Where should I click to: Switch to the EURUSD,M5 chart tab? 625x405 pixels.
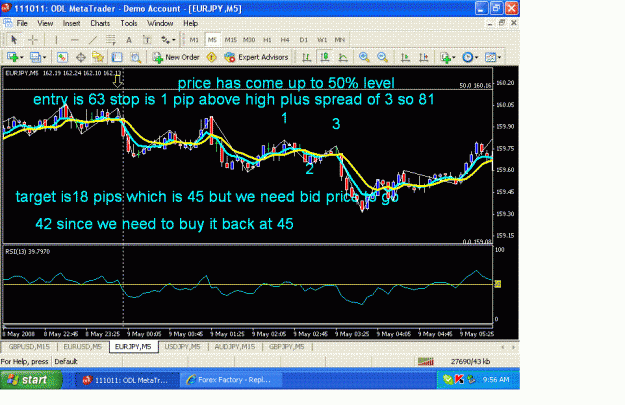(83, 347)
